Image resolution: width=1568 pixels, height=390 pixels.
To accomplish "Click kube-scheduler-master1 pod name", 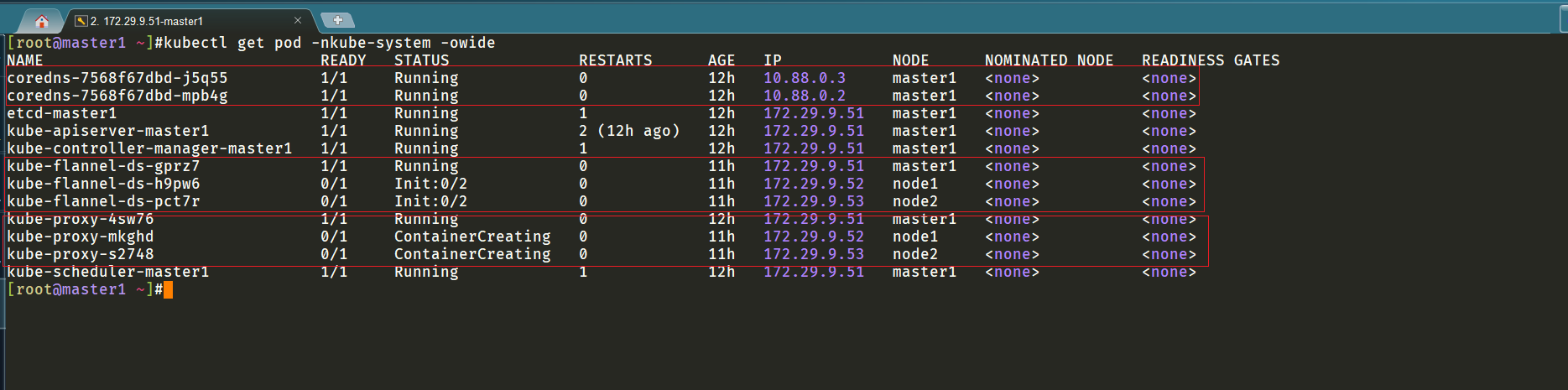I will [x=108, y=272].
